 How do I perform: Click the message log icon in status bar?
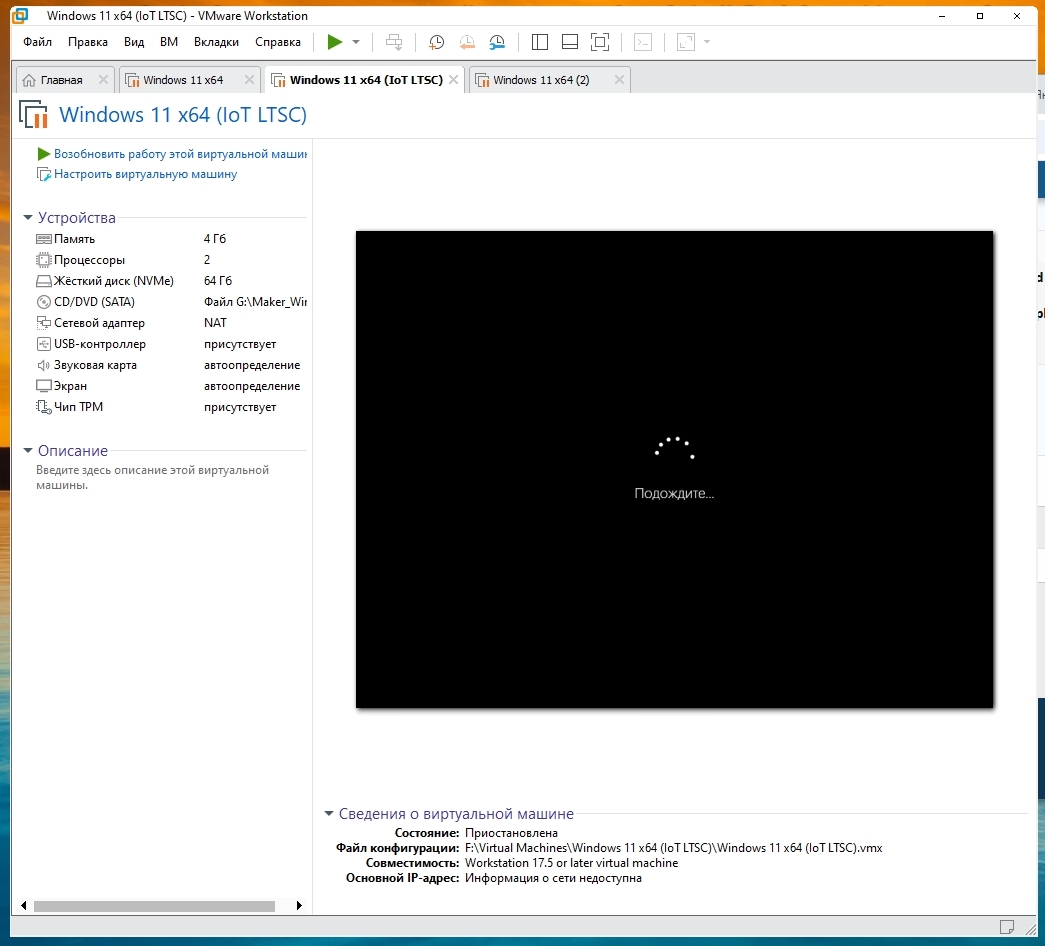point(1007,927)
